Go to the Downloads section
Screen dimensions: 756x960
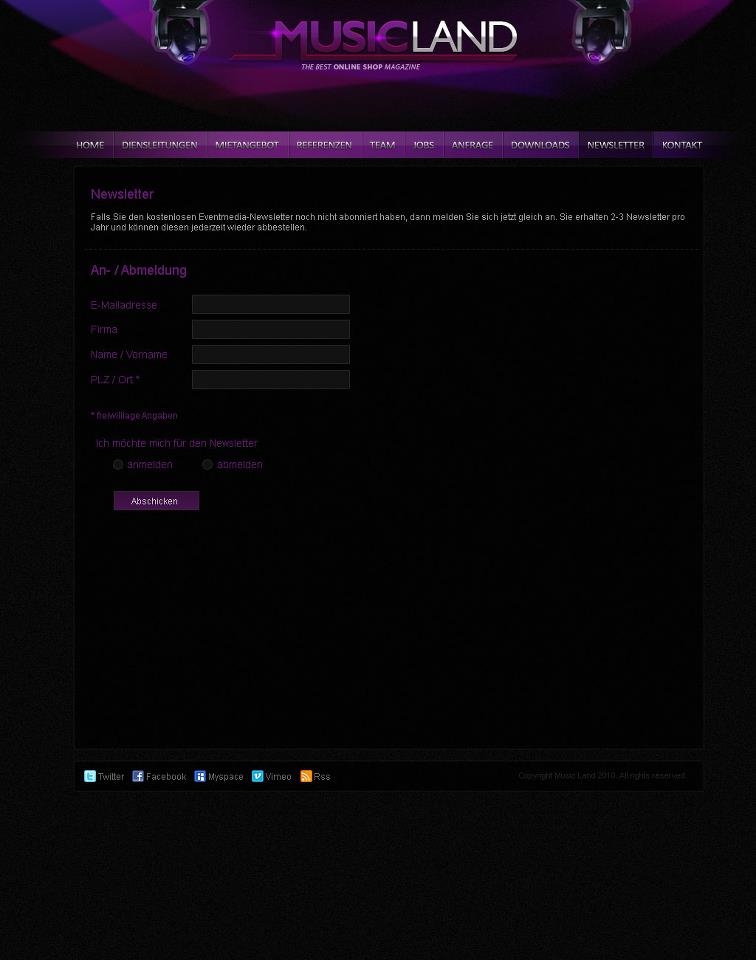(540, 145)
